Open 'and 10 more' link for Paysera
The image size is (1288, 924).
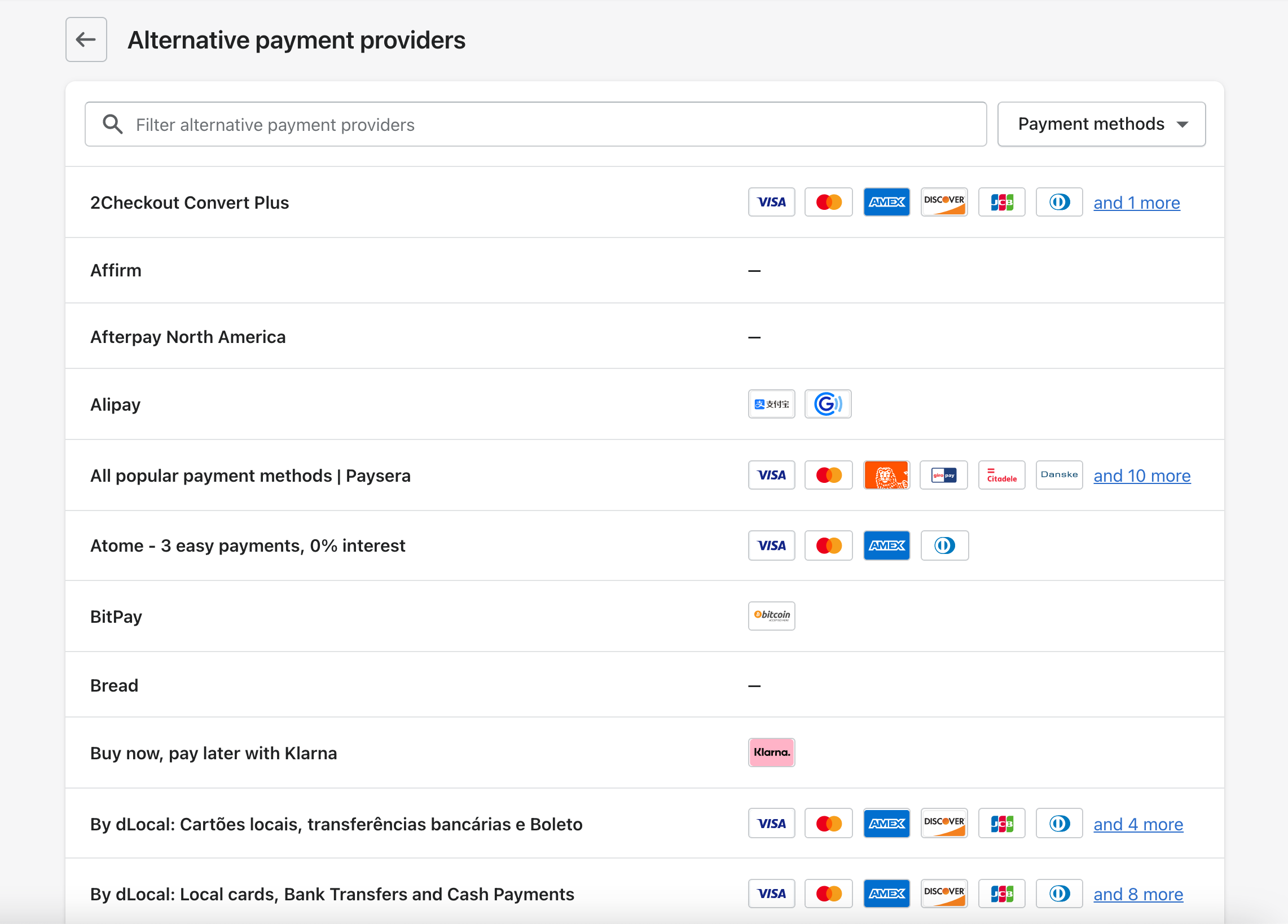click(x=1142, y=476)
